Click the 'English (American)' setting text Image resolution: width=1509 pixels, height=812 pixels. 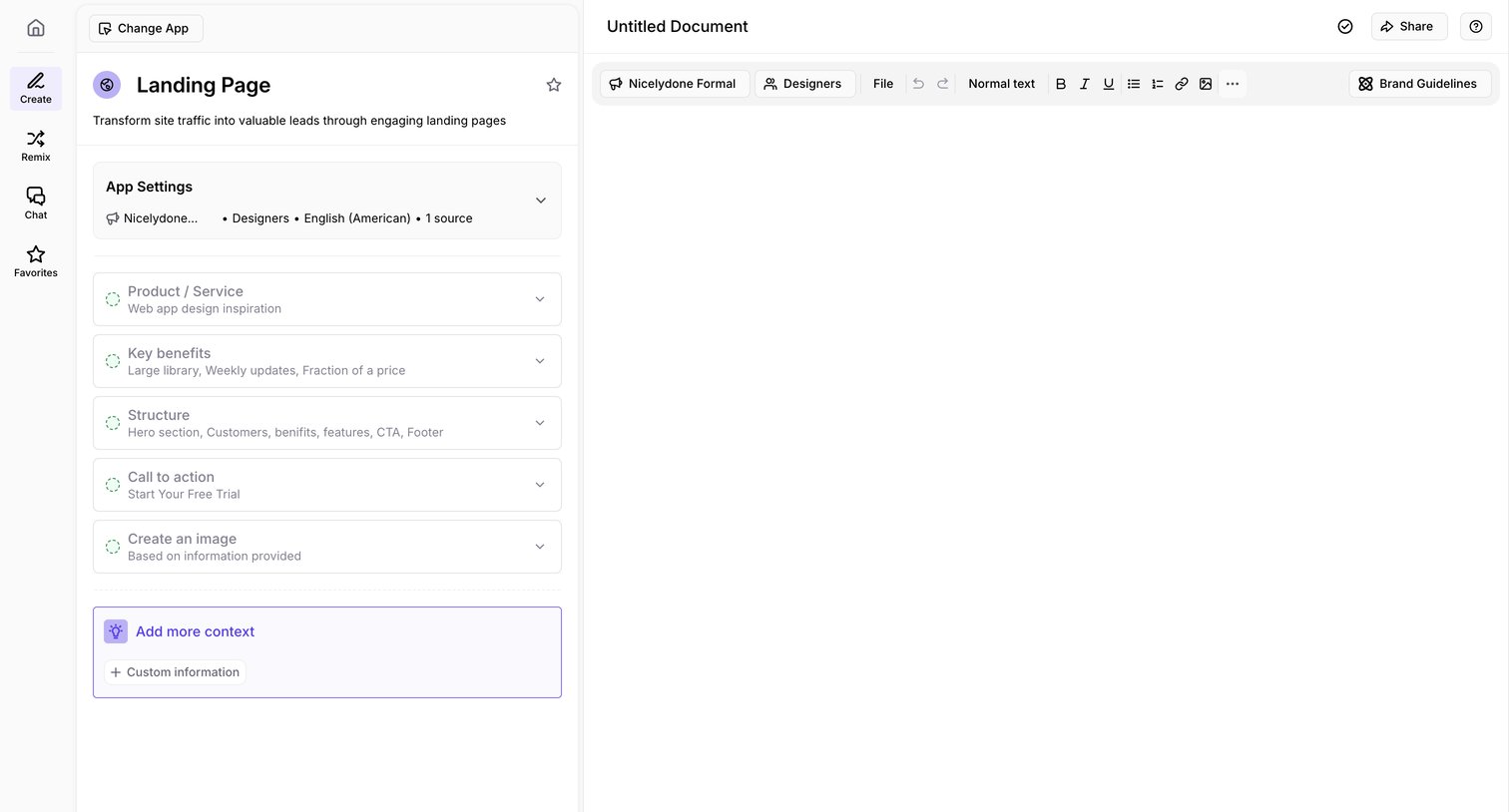357,218
